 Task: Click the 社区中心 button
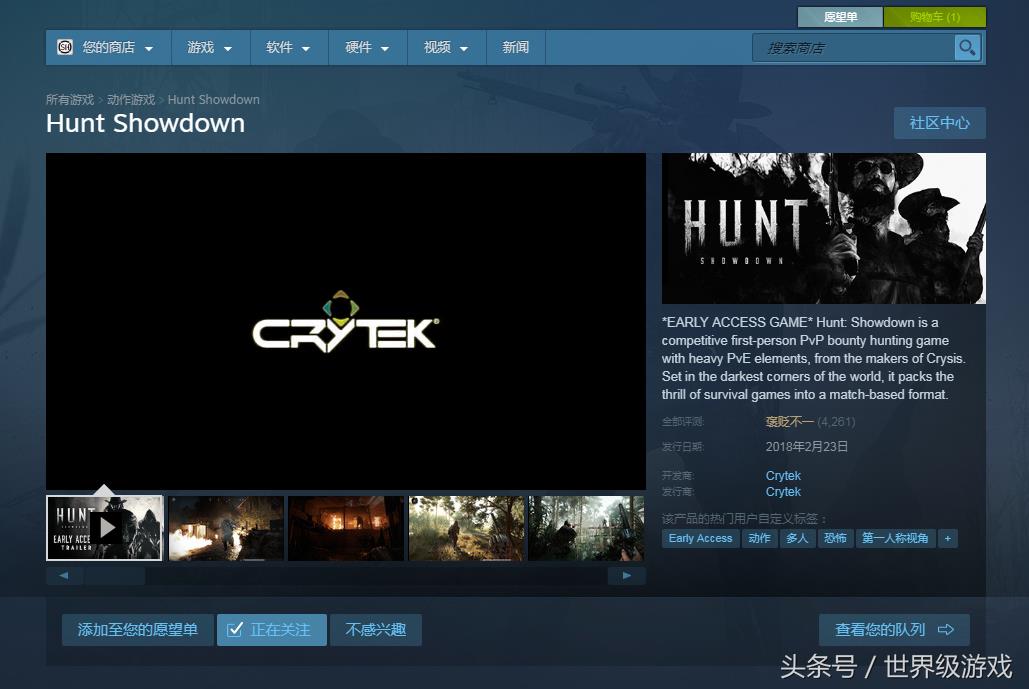click(939, 123)
